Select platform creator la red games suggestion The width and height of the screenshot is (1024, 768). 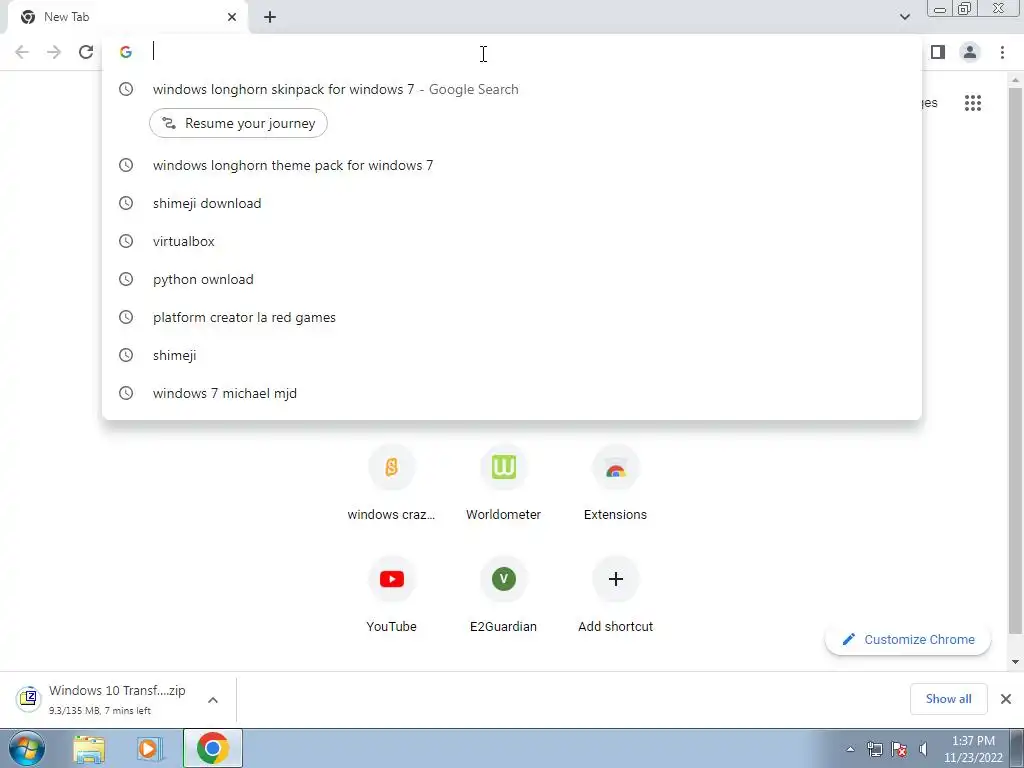click(512, 317)
